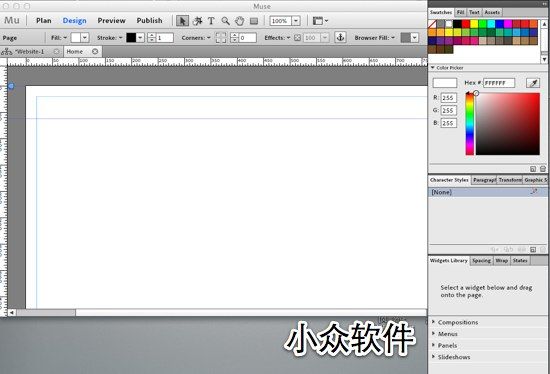
Task: Select the Selection arrow tool
Action: 182,21
